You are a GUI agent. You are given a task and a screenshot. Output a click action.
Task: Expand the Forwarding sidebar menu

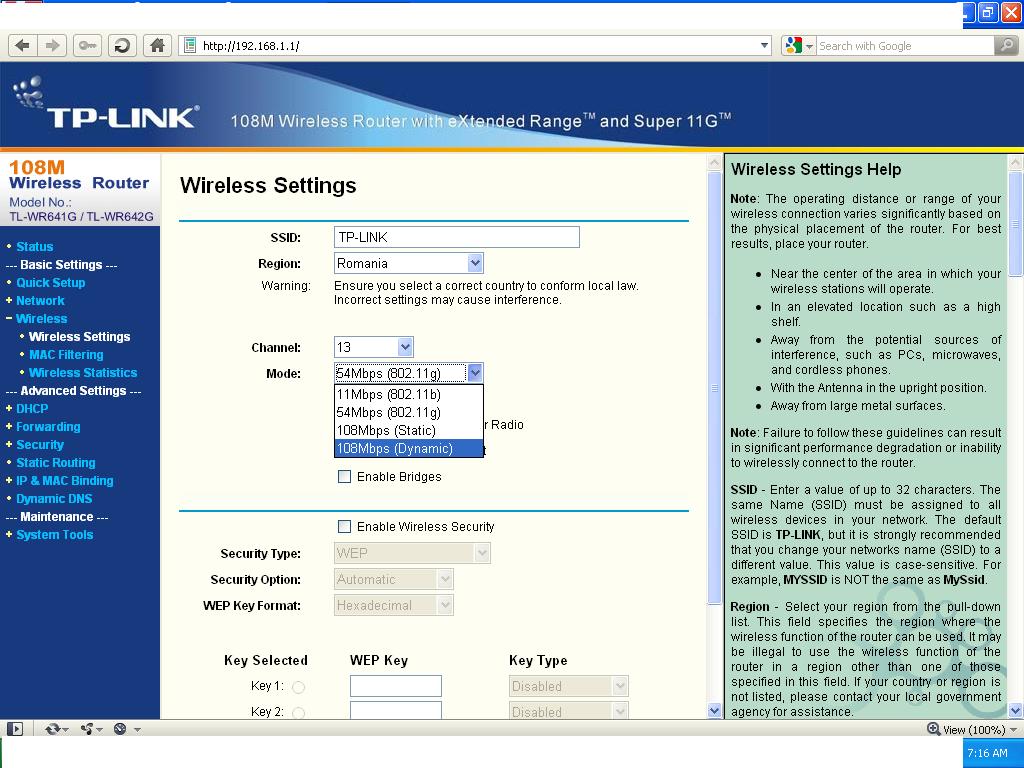click(x=48, y=426)
